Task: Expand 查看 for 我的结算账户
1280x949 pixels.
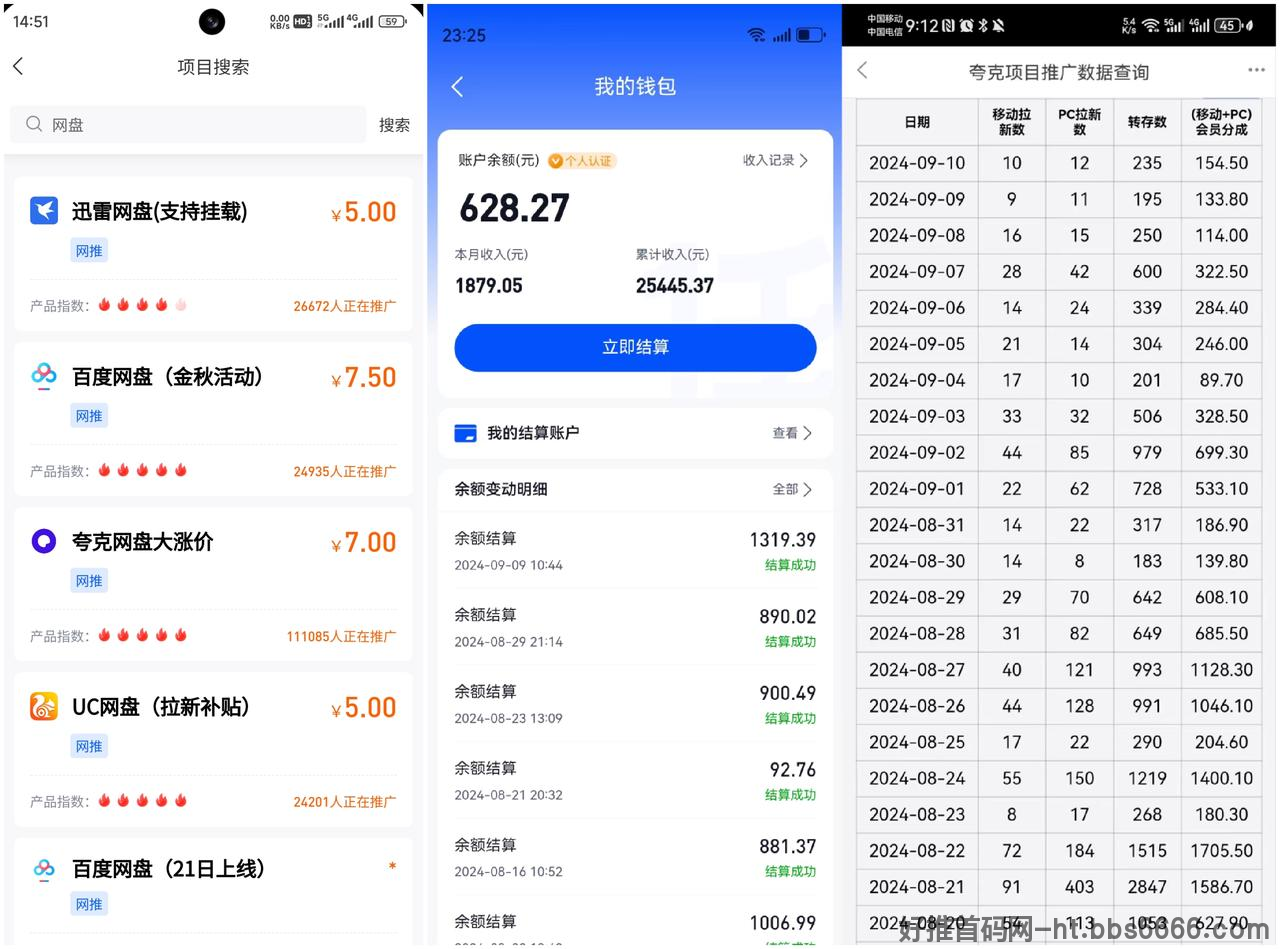Action: [792, 433]
